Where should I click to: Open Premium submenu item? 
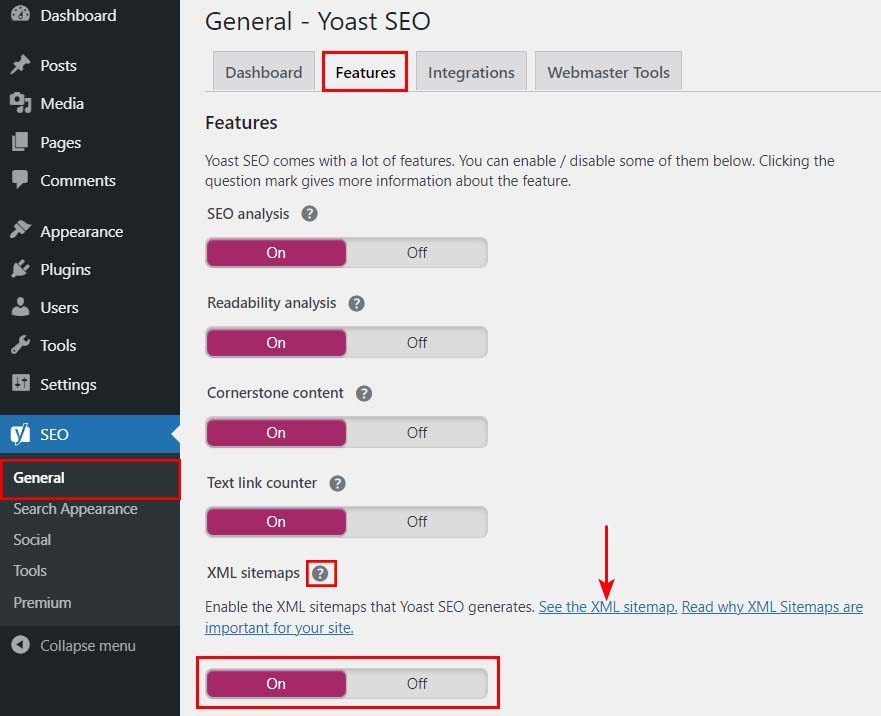coord(42,603)
